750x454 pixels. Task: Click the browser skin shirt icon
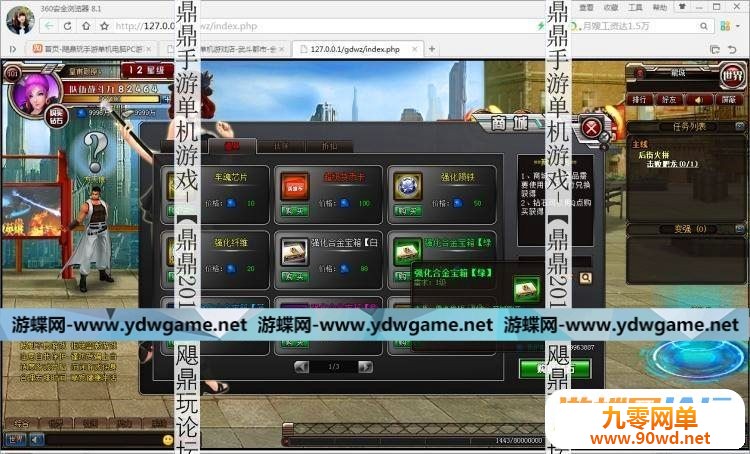point(682,7)
